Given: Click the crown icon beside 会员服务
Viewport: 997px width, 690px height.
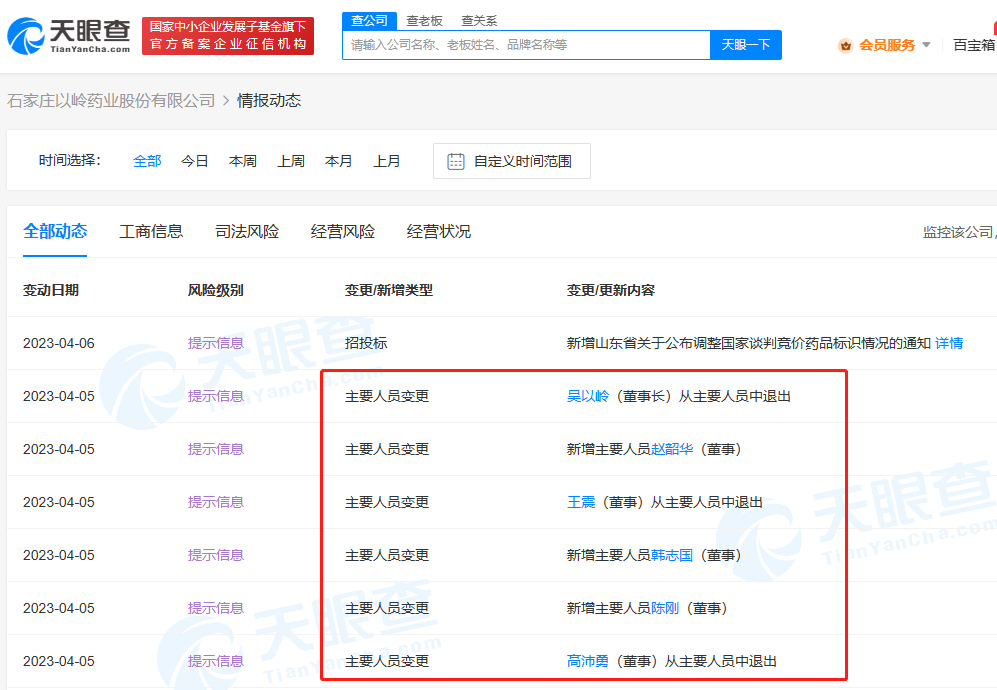Looking at the screenshot, I should pos(845,45).
